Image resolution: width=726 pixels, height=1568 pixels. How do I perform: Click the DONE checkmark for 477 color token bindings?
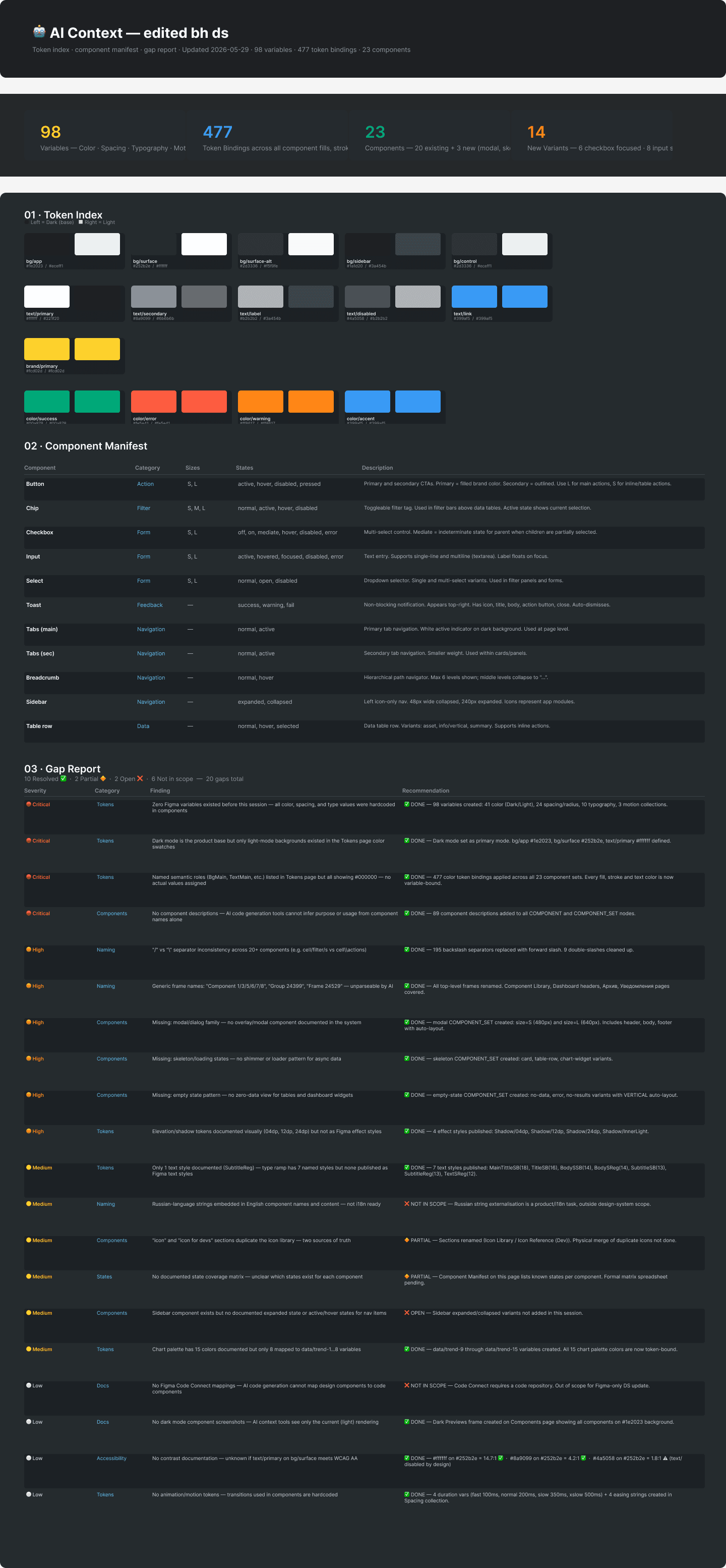pyautogui.click(x=407, y=877)
